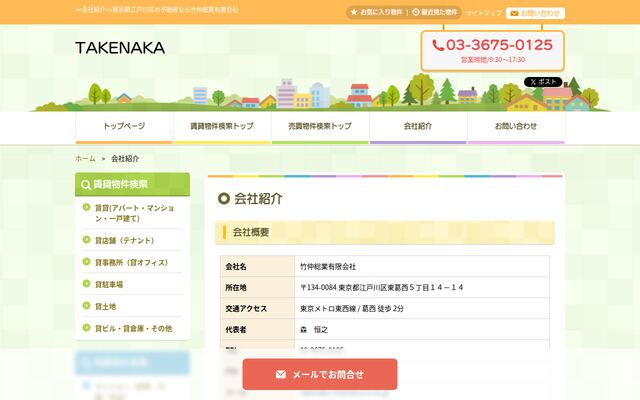Open the 売買物件検索トップ navigation tab
640x400 pixels.
tap(320, 127)
